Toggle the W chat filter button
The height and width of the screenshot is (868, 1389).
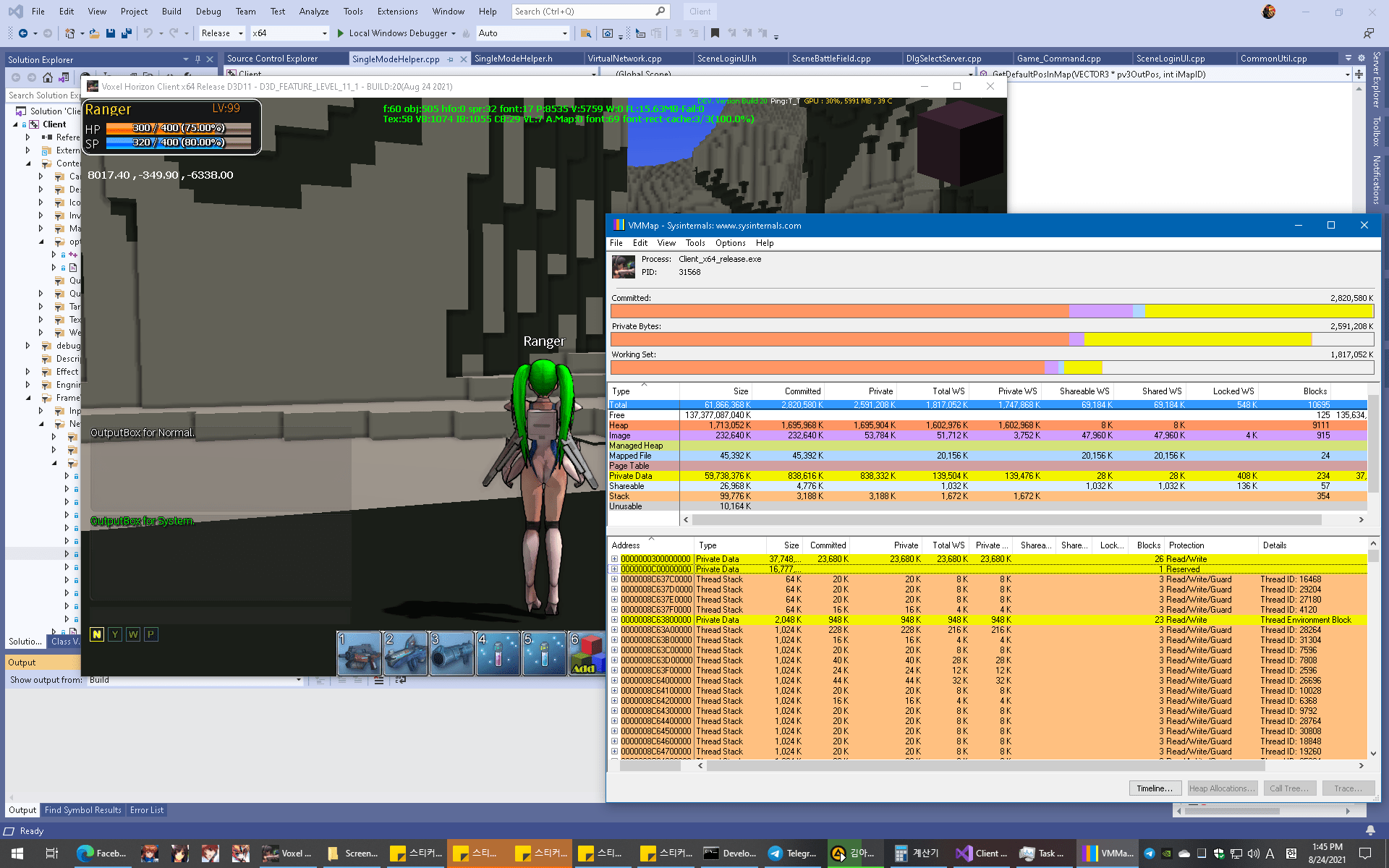[133, 634]
